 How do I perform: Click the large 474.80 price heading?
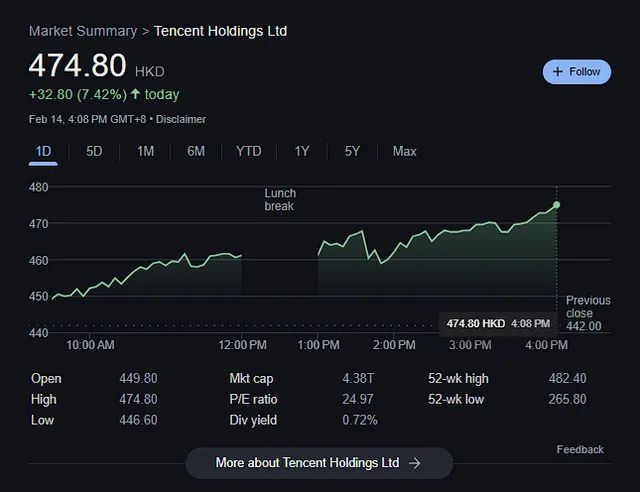(x=78, y=65)
